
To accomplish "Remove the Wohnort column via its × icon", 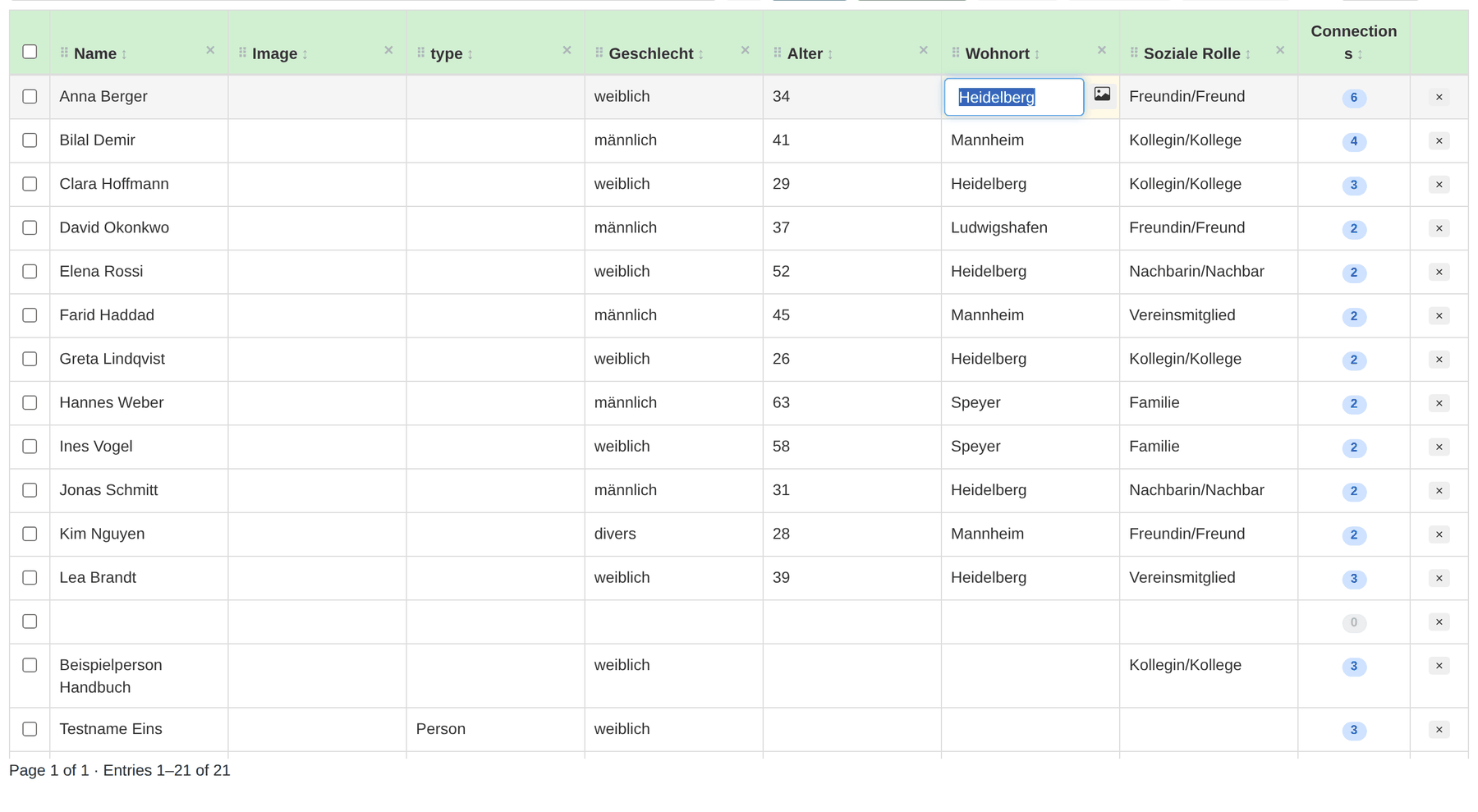I will [1102, 50].
